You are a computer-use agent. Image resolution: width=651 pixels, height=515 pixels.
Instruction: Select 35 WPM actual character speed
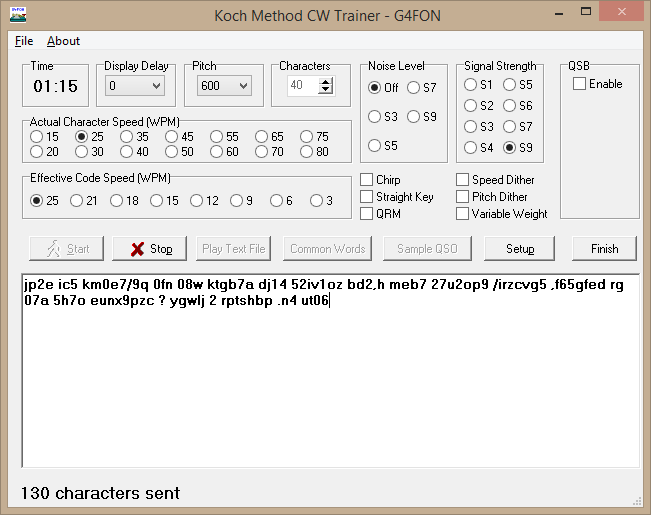(128, 137)
